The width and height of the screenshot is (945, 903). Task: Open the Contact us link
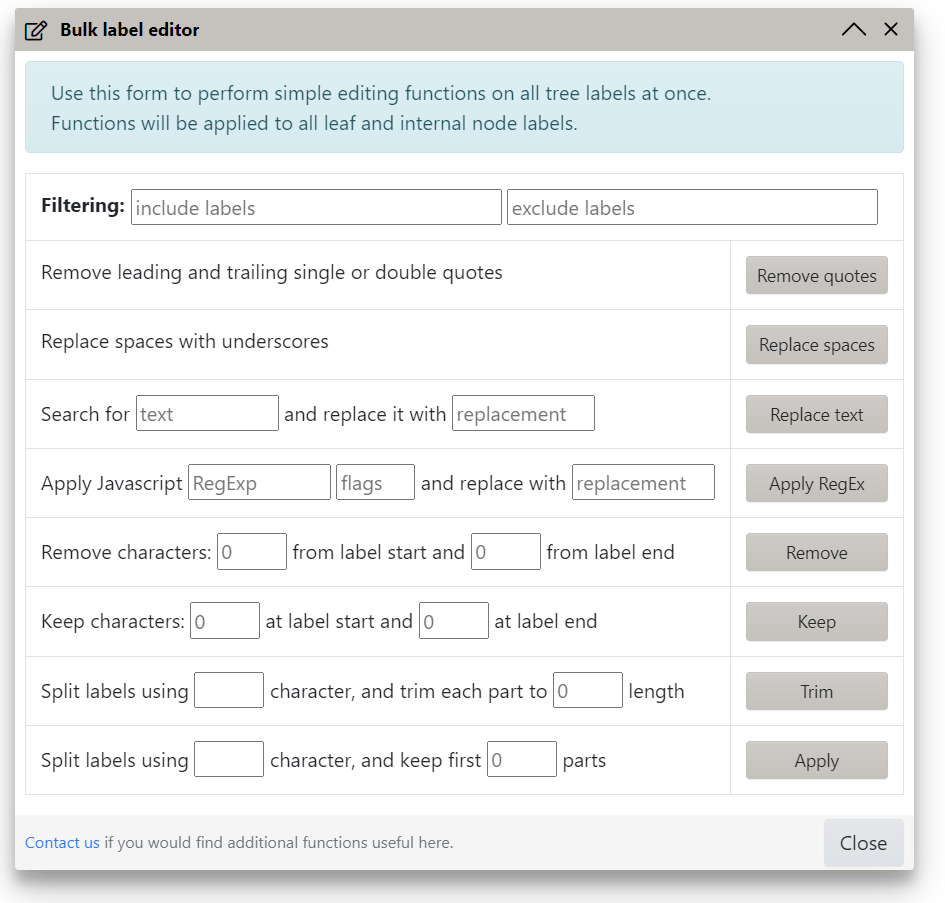coord(62,843)
